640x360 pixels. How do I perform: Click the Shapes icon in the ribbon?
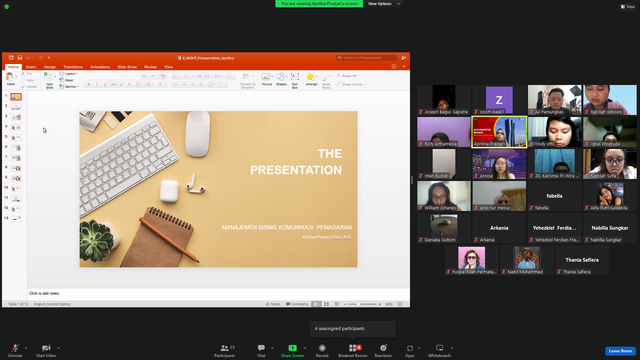[x=281, y=77]
